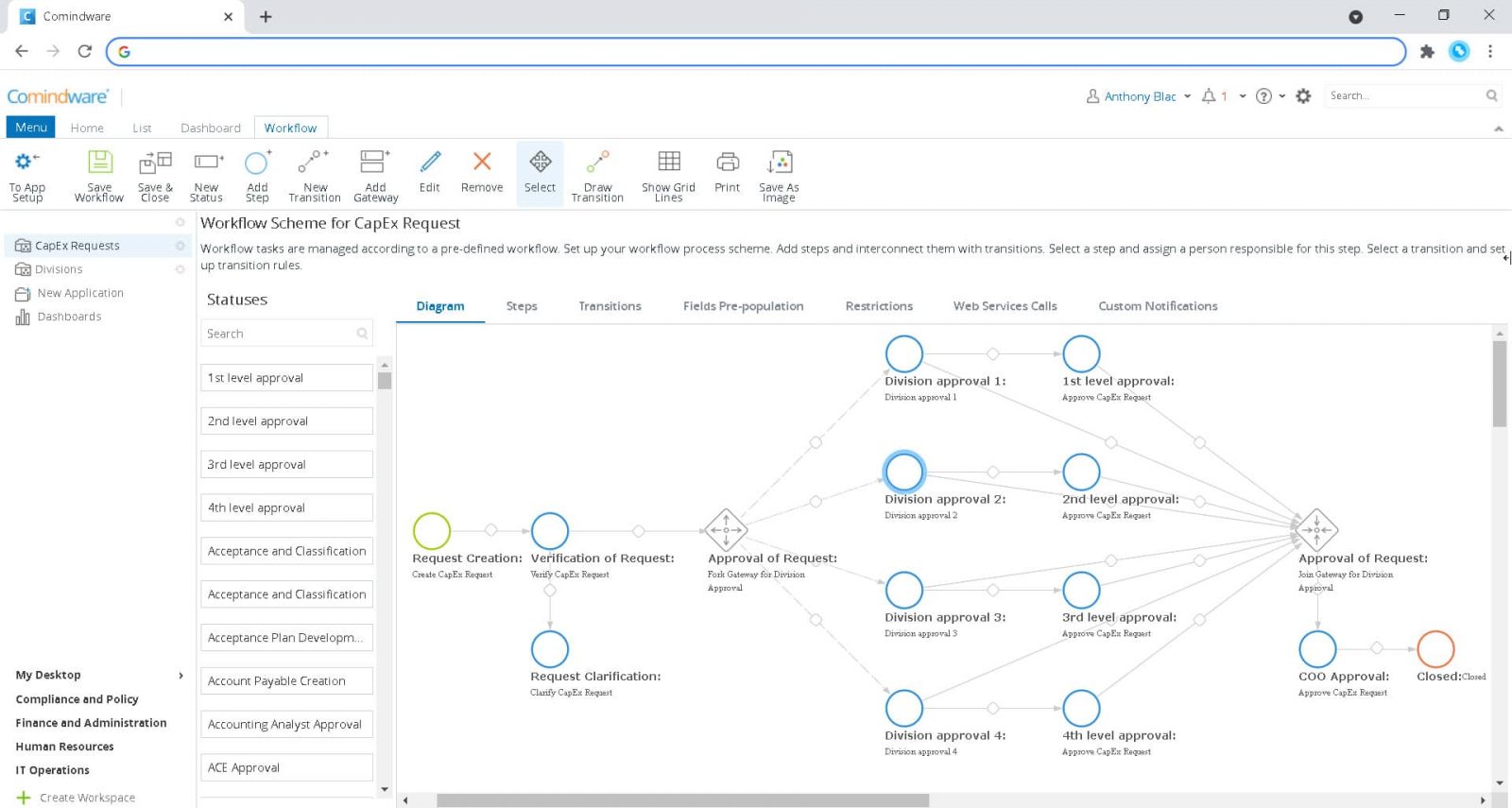Select the 2nd level approval status

pyautogui.click(x=286, y=421)
